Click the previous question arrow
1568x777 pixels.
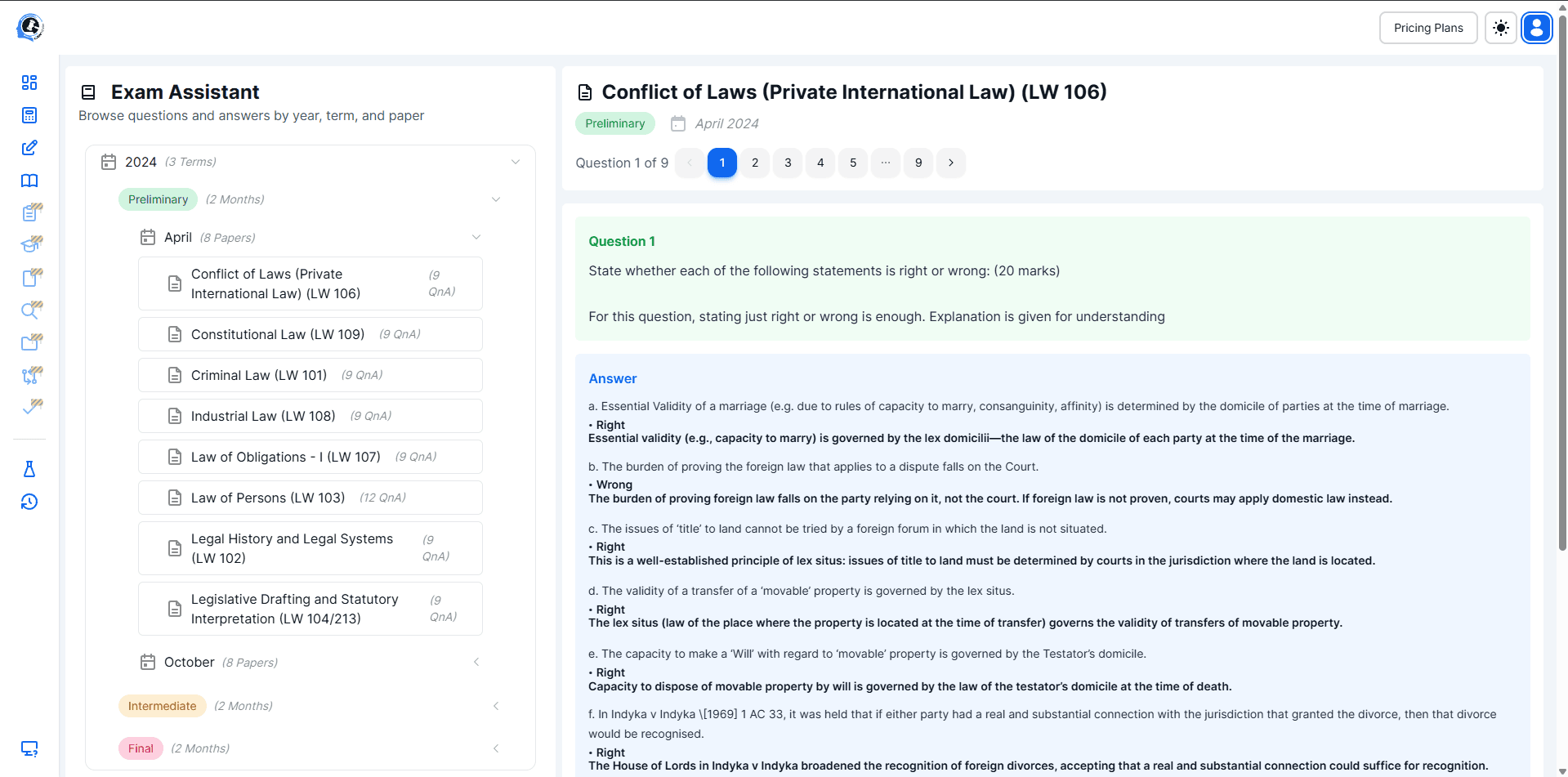(x=690, y=163)
